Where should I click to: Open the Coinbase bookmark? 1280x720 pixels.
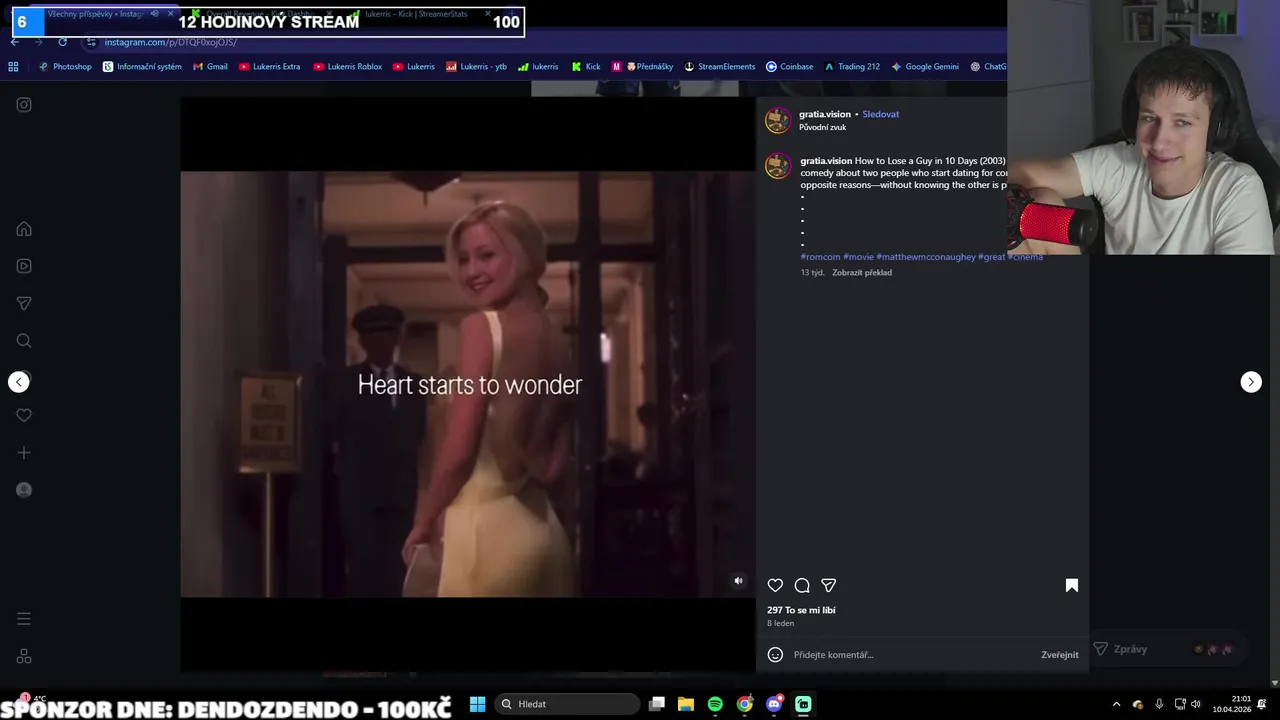[x=789, y=67]
